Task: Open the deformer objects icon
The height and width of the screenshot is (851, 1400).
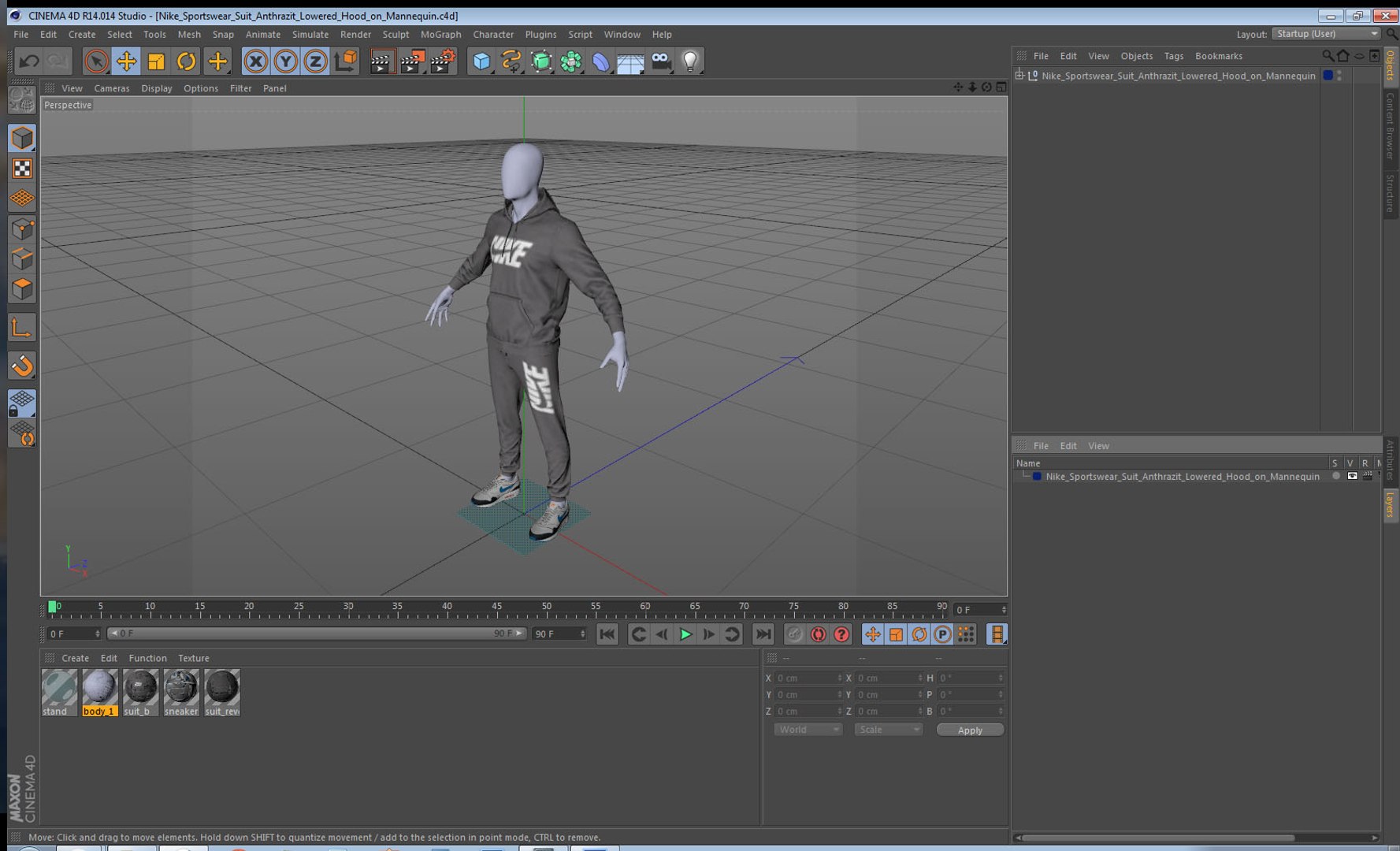Action: coord(600,61)
